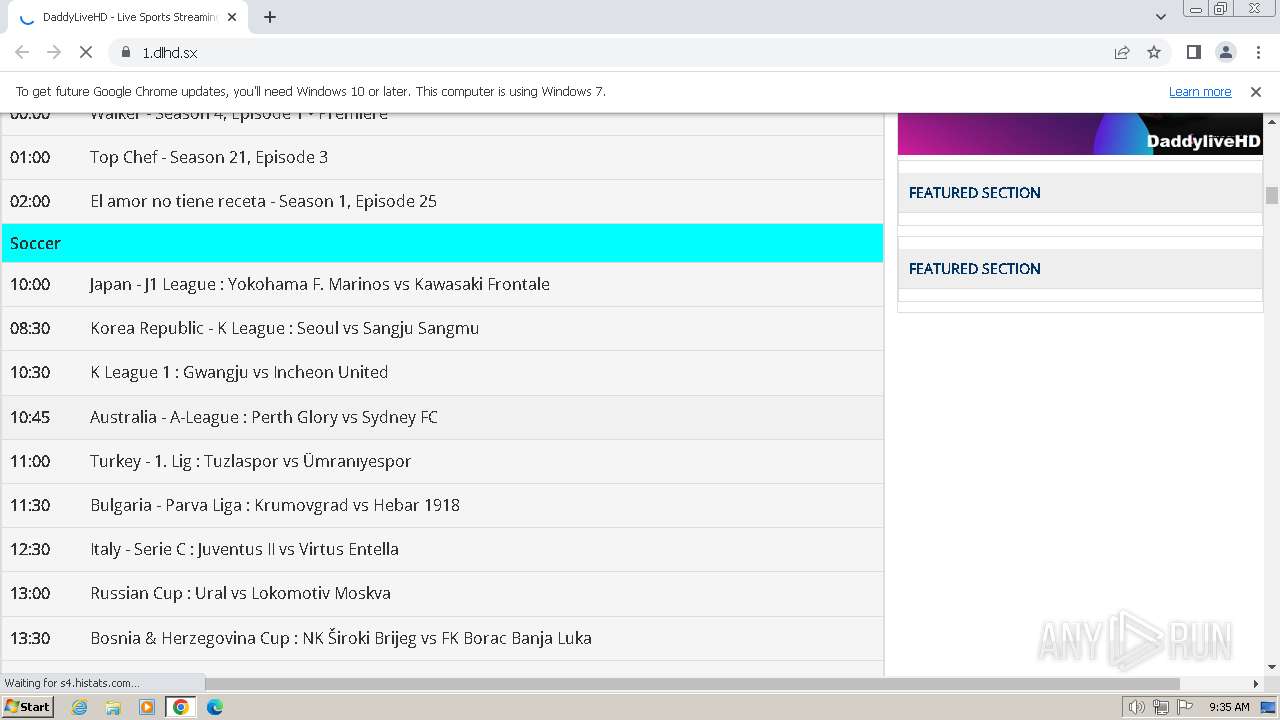Image resolution: width=1280 pixels, height=720 pixels.
Task: Open El amor no tiene receta episode
Action: coord(263,201)
